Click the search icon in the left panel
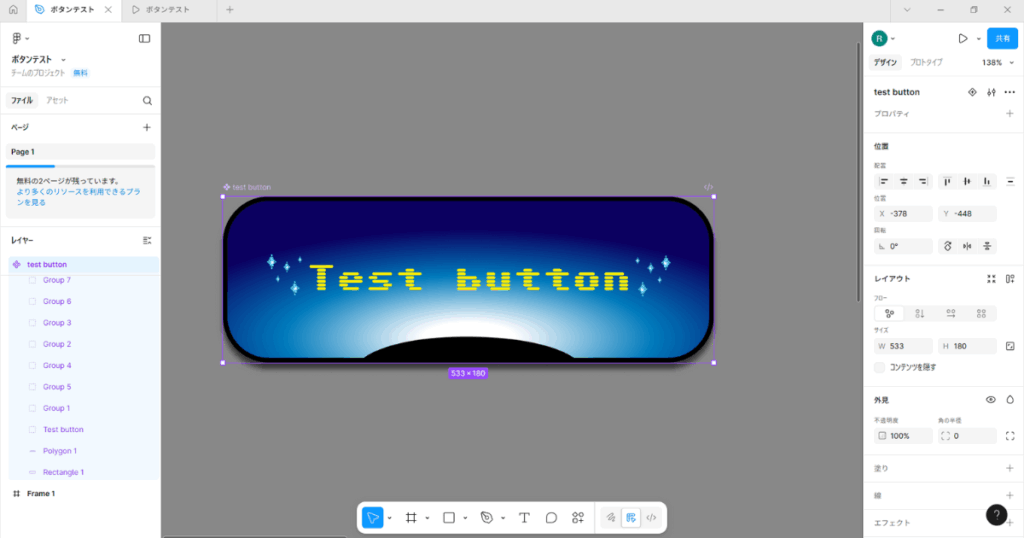Screen dimensions: 1024x538 pyautogui.click(x=147, y=101)
